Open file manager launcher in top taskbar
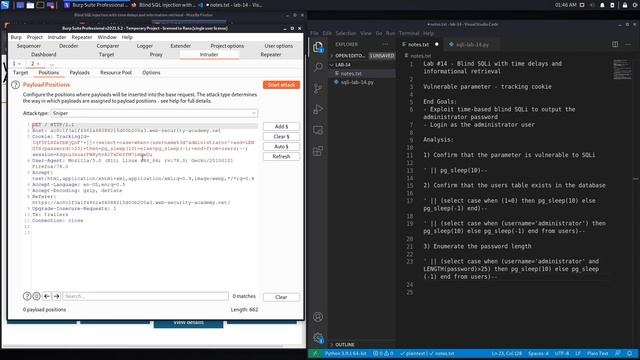Screen dimensions: 640x360 pos(30,5)
